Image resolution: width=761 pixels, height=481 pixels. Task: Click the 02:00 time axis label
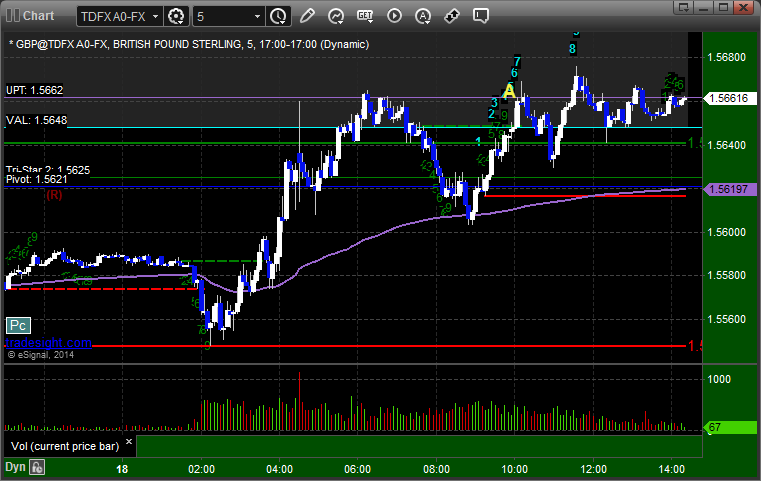pyautogui.click(x=201, y=469)
